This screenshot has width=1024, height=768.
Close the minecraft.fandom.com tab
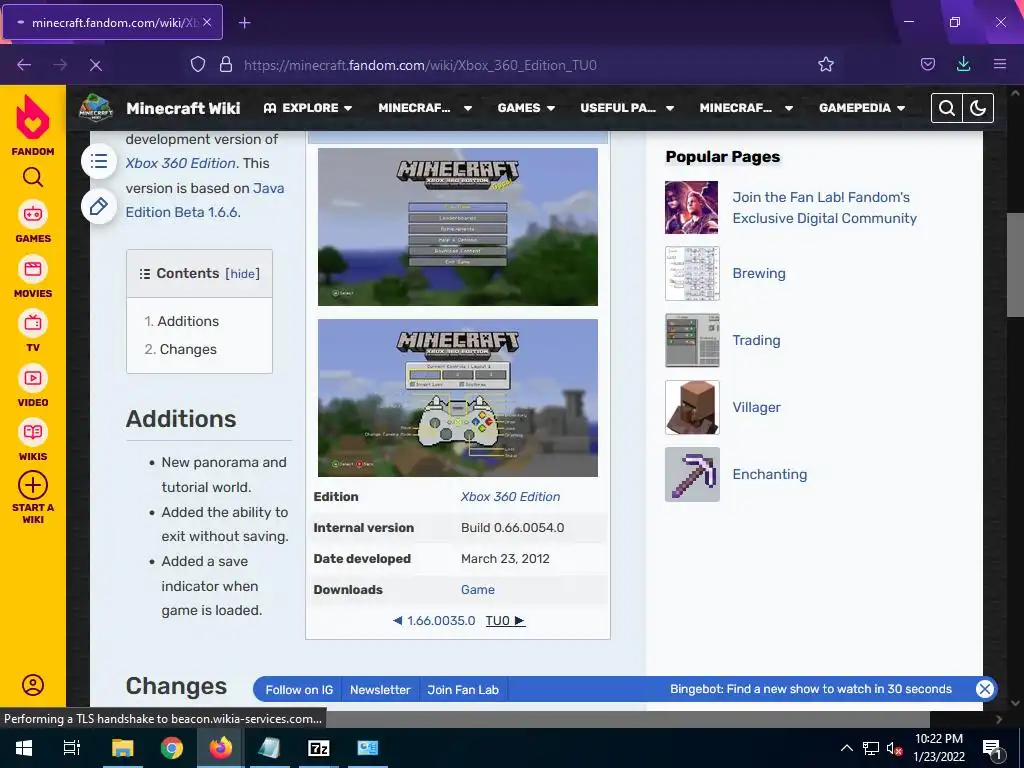pyautogui.click(x=207, y=22)
